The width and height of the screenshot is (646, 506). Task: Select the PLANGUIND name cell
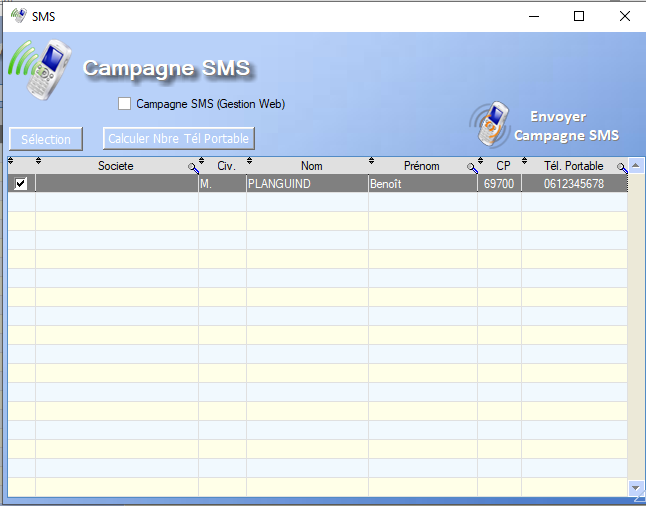tap(306, 184)
